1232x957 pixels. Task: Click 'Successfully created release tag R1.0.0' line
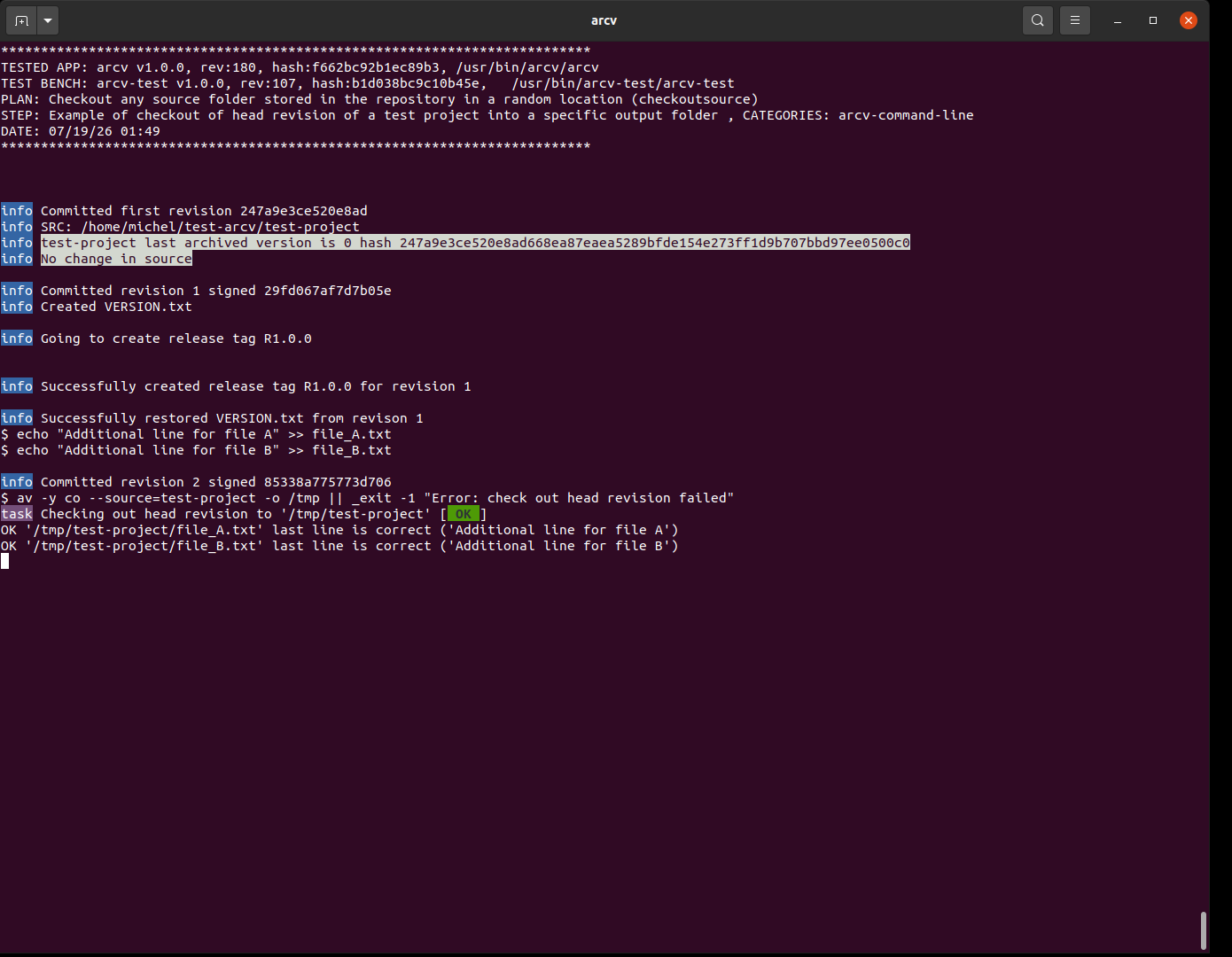(x=255, y=386)
